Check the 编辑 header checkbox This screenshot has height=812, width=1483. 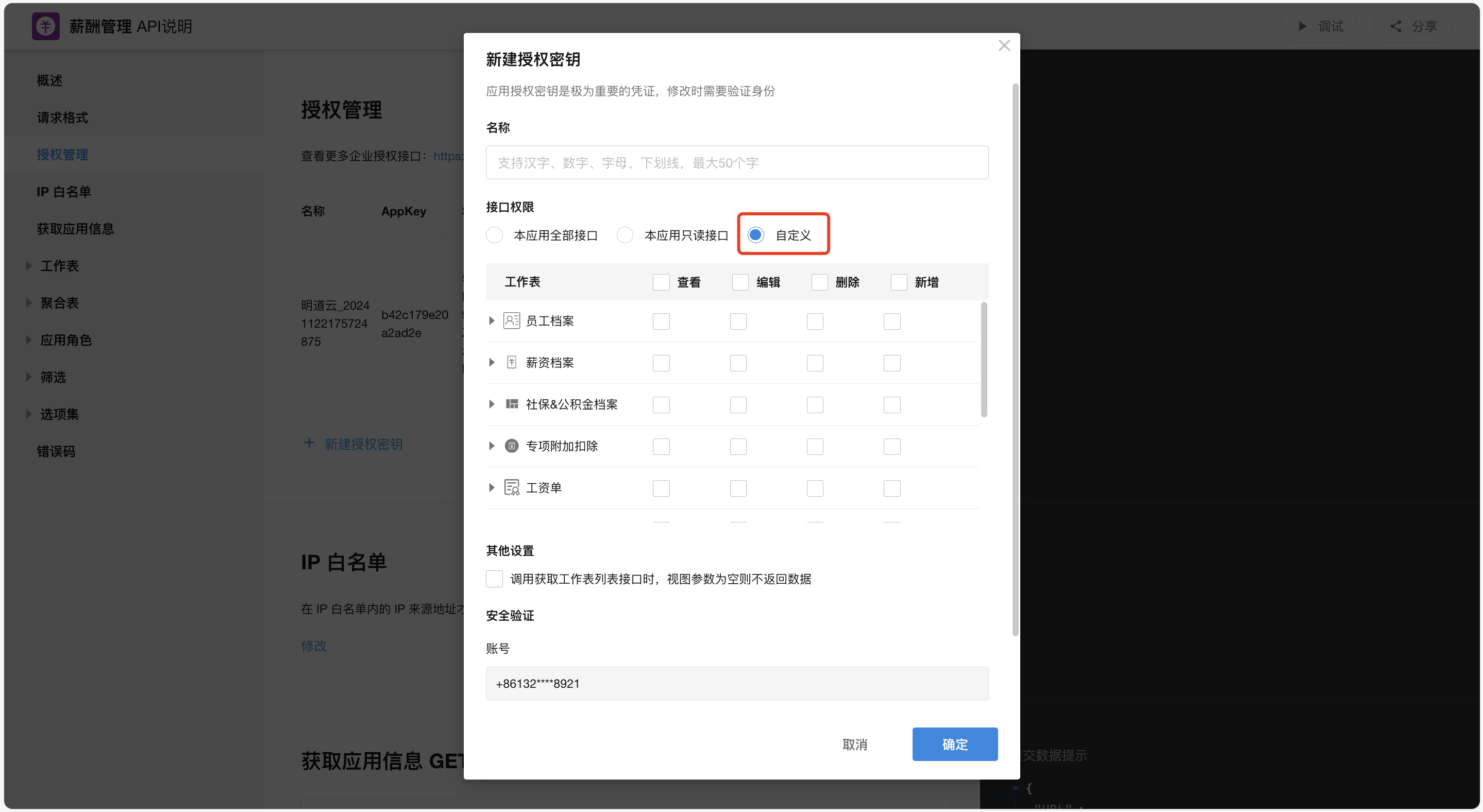(x=740, y=282)
